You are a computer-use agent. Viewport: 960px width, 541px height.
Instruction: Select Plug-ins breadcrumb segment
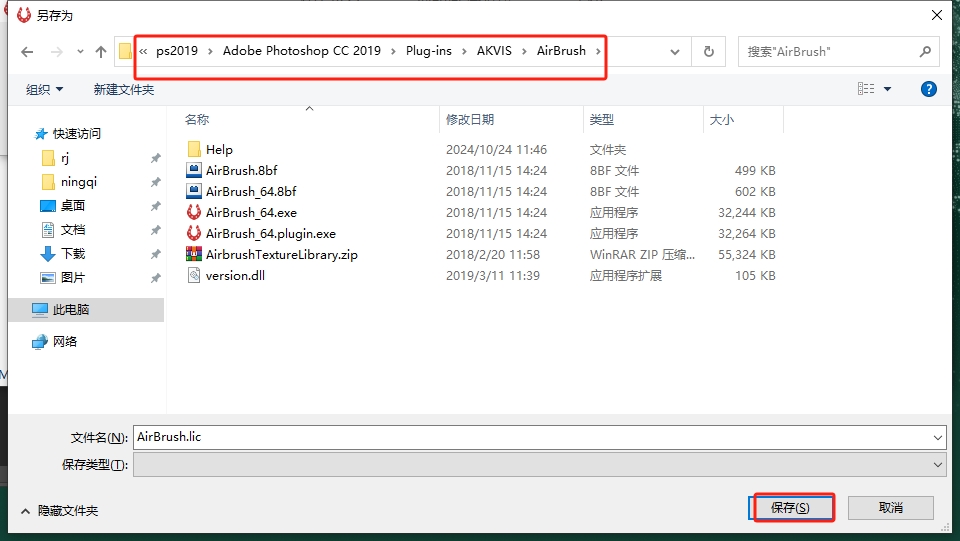tap(429, 51)
